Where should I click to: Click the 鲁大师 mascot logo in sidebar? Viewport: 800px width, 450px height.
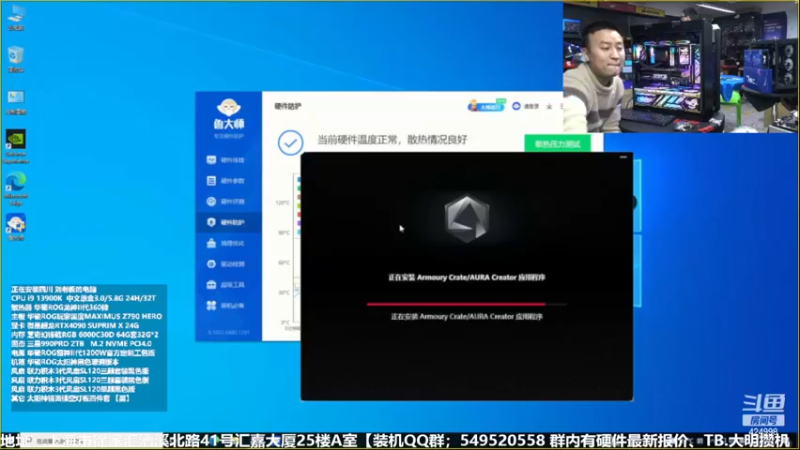tap(229, 108)
